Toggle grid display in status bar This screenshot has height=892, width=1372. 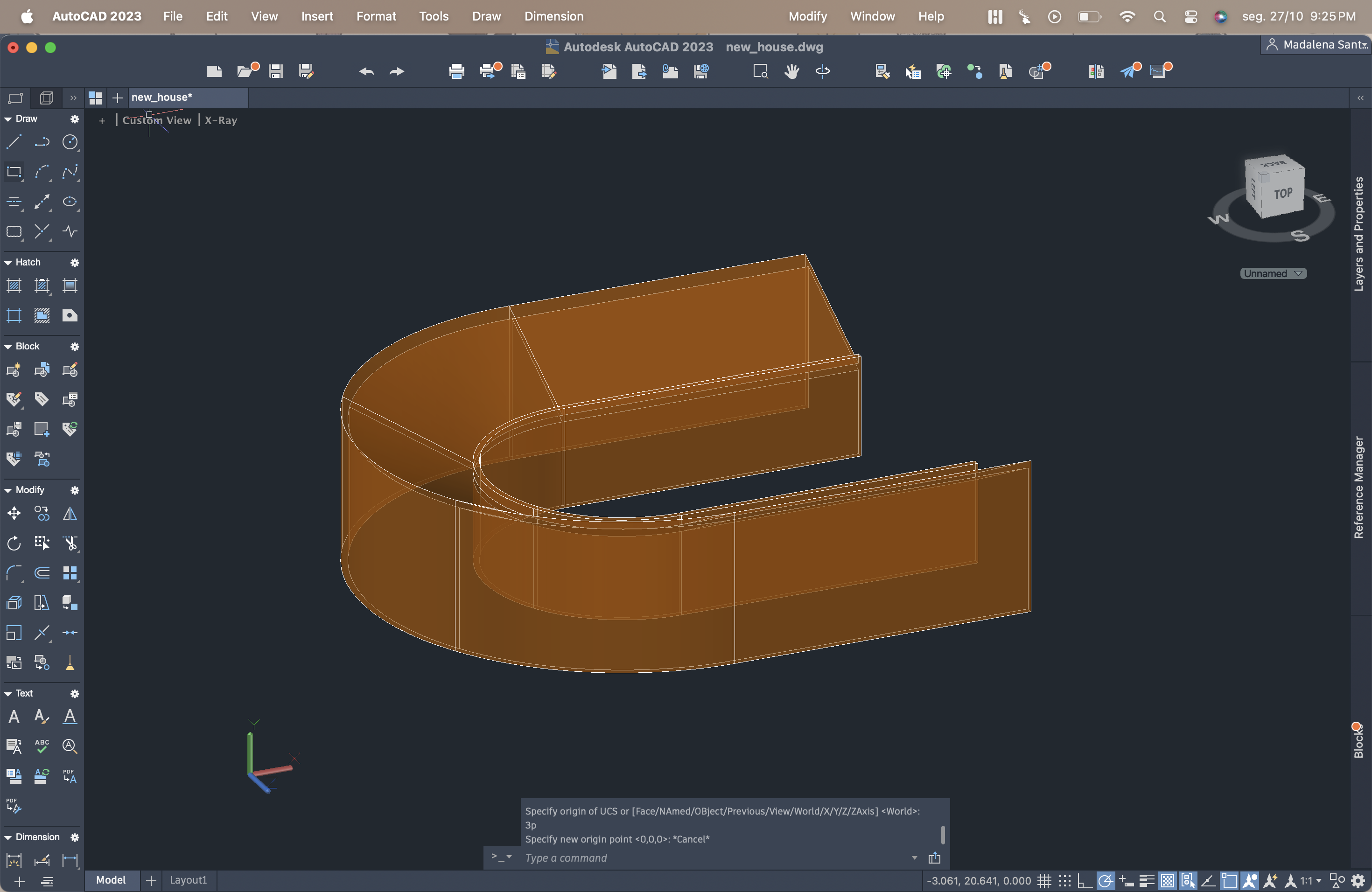[1044, 880]
